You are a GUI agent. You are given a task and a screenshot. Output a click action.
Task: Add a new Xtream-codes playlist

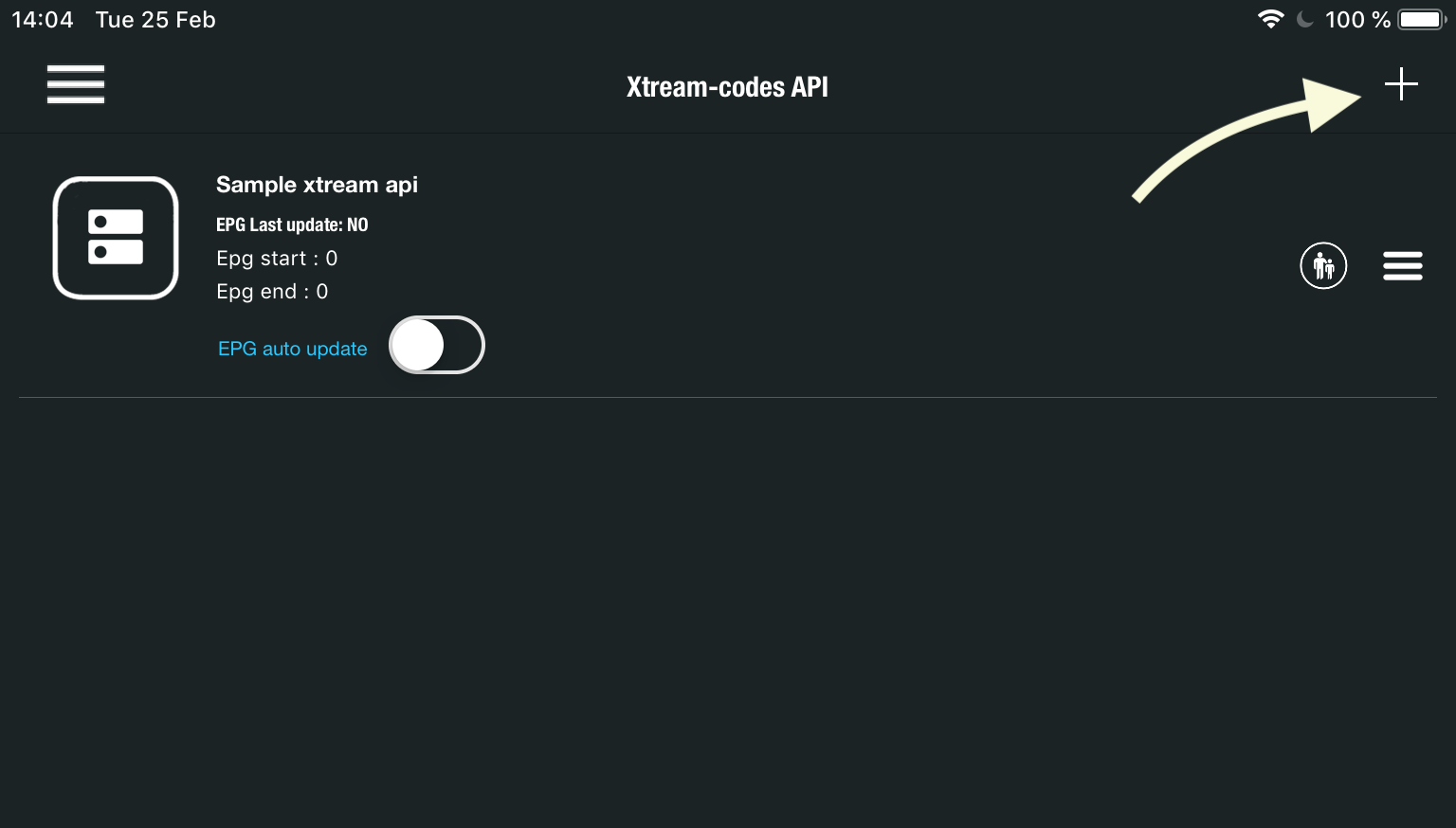[x=1400, y=84]
